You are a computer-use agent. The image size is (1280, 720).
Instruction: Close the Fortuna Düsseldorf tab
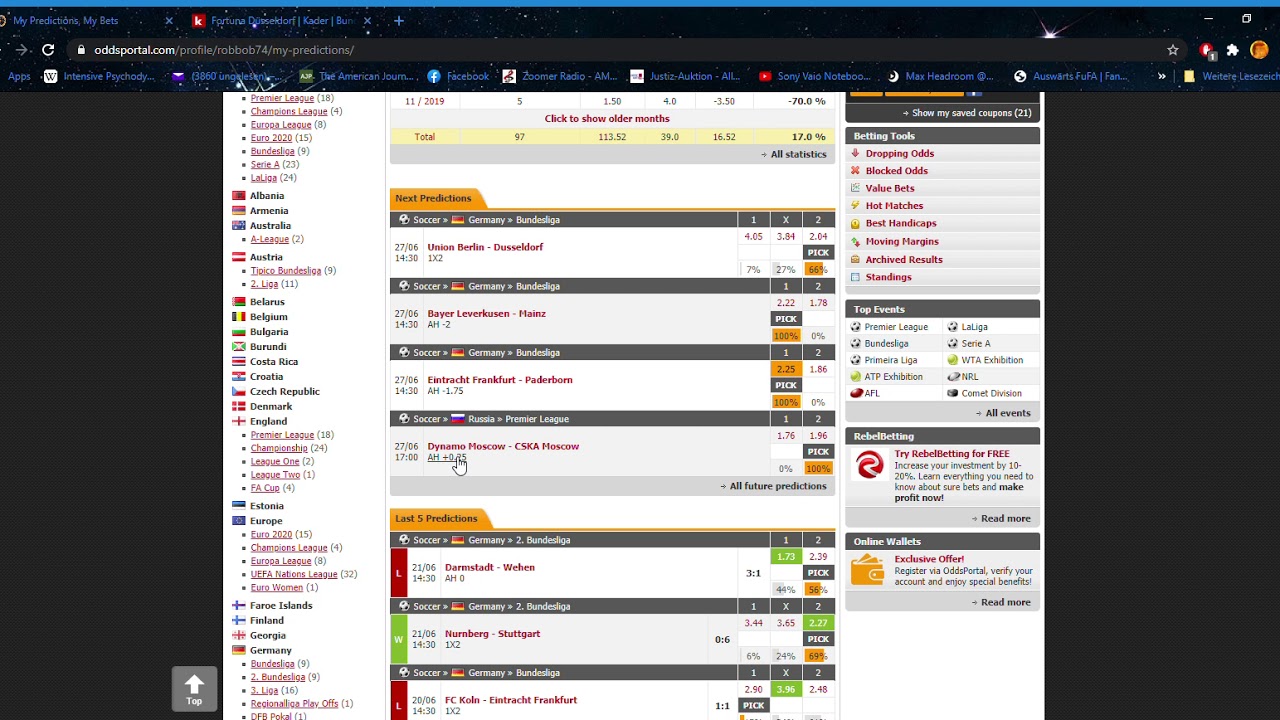point(367,20)
